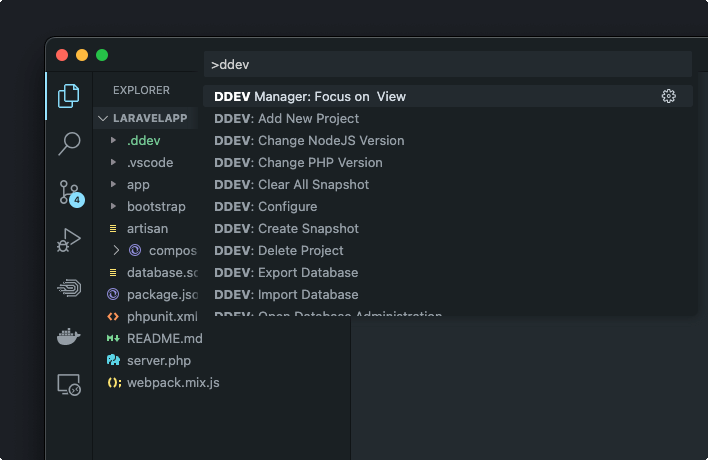Viewport: 708px width, 460px height.
Task: Click the phpunit.xml orange brackets icon
Action: 113,316
